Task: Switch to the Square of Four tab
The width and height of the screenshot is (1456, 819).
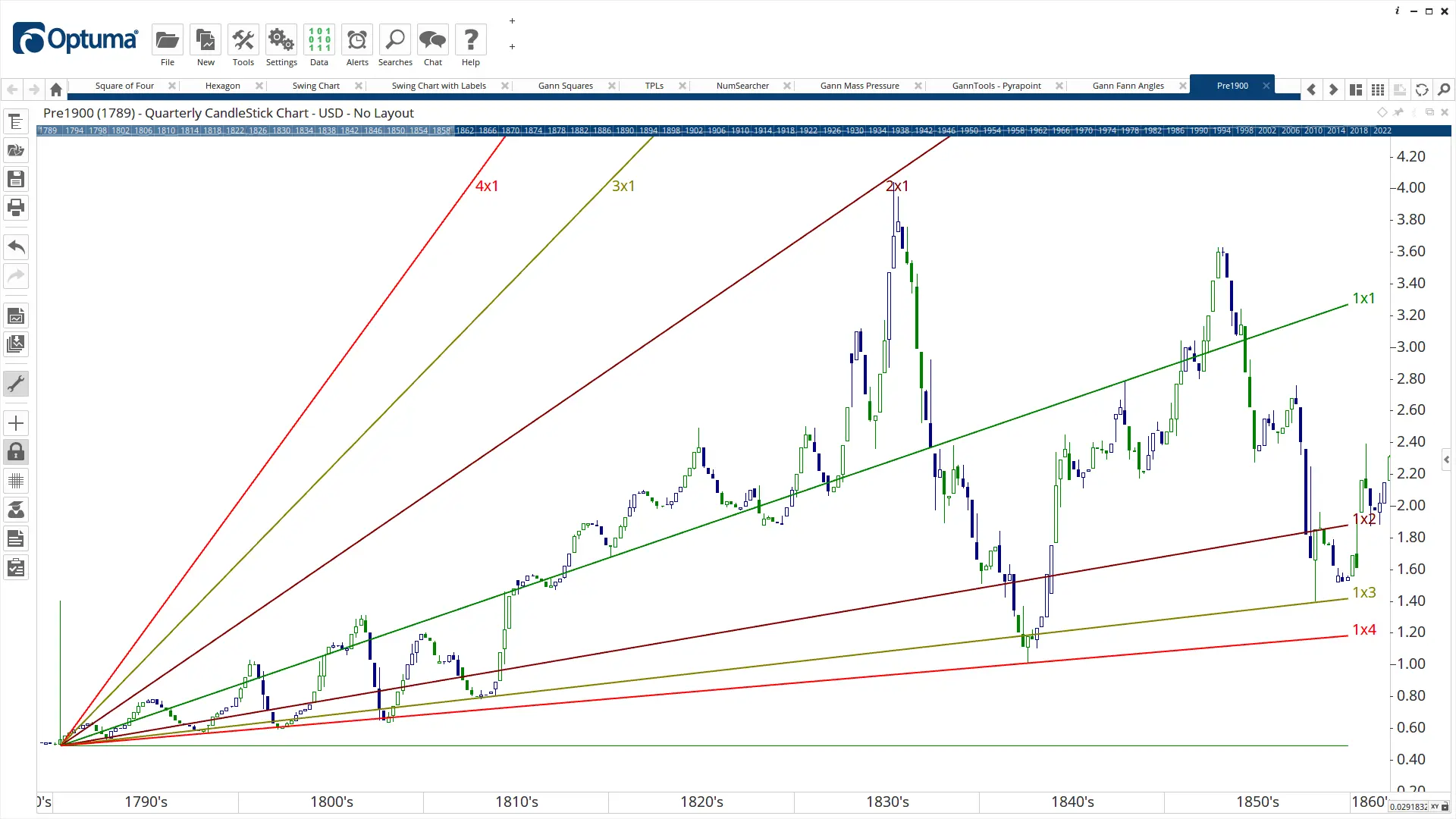Action: coord(124,86)
